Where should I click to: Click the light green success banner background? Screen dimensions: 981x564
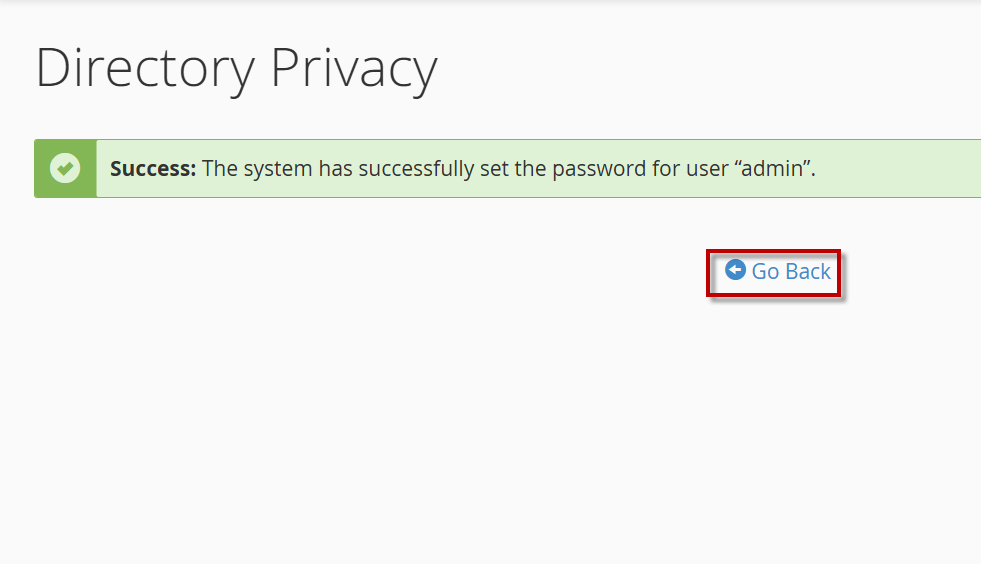[x=900, y=168]
